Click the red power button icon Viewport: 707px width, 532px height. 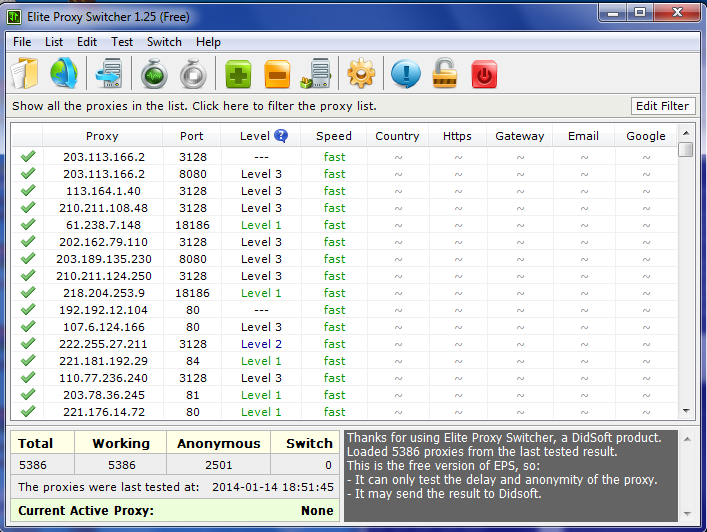point(484,74)
